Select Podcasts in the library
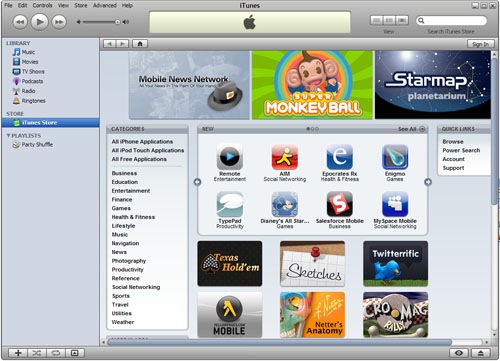This screenshot has width=500, height=361. 32,81
